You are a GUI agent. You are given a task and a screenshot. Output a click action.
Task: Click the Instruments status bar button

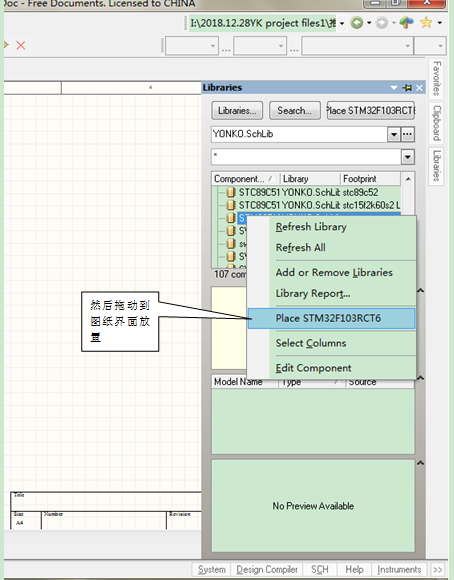pyautogui.click(x=399, y=569)
